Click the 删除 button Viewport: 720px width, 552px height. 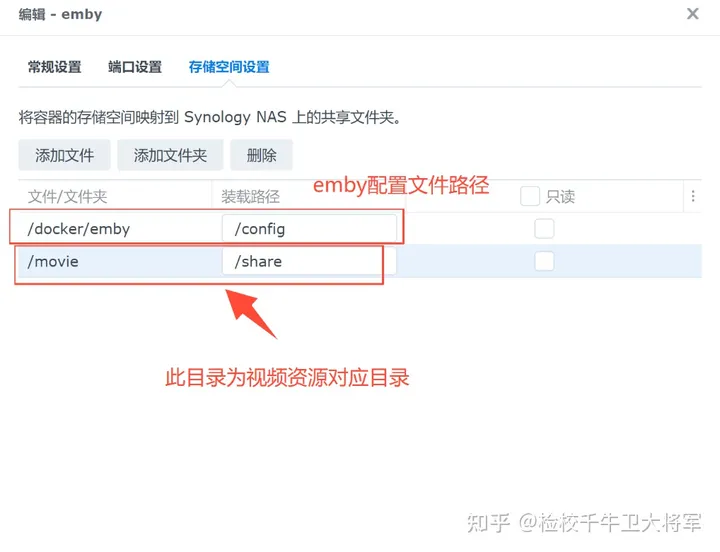(x=261, y=155)
